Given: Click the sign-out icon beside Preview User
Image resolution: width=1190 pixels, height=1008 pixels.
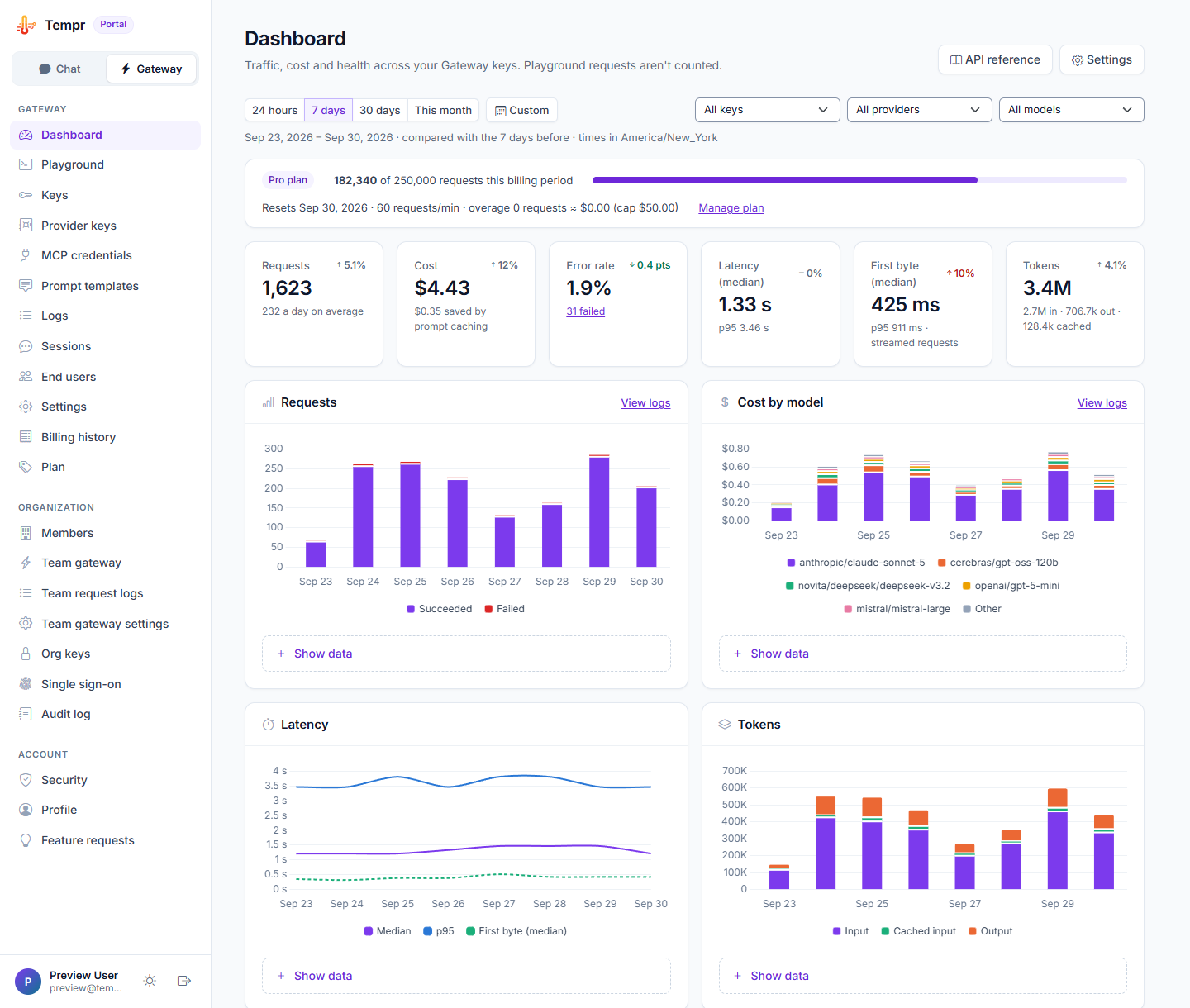Looking at the screenshot, I should (x=184, y=981).
